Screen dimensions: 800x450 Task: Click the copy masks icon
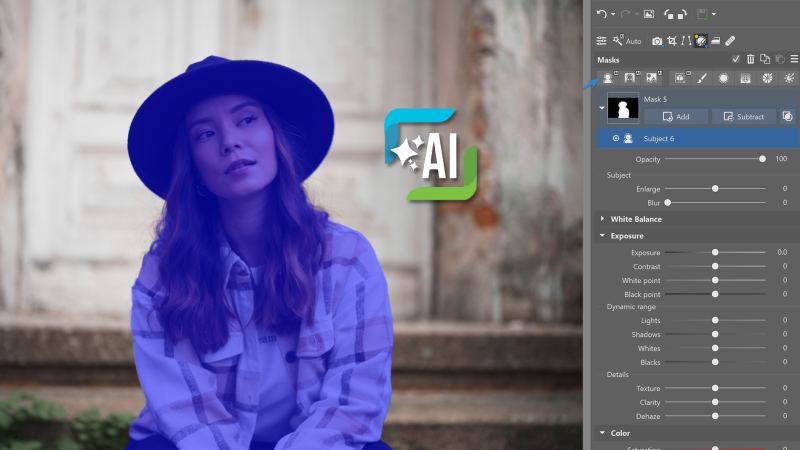(x=765, y=59)
